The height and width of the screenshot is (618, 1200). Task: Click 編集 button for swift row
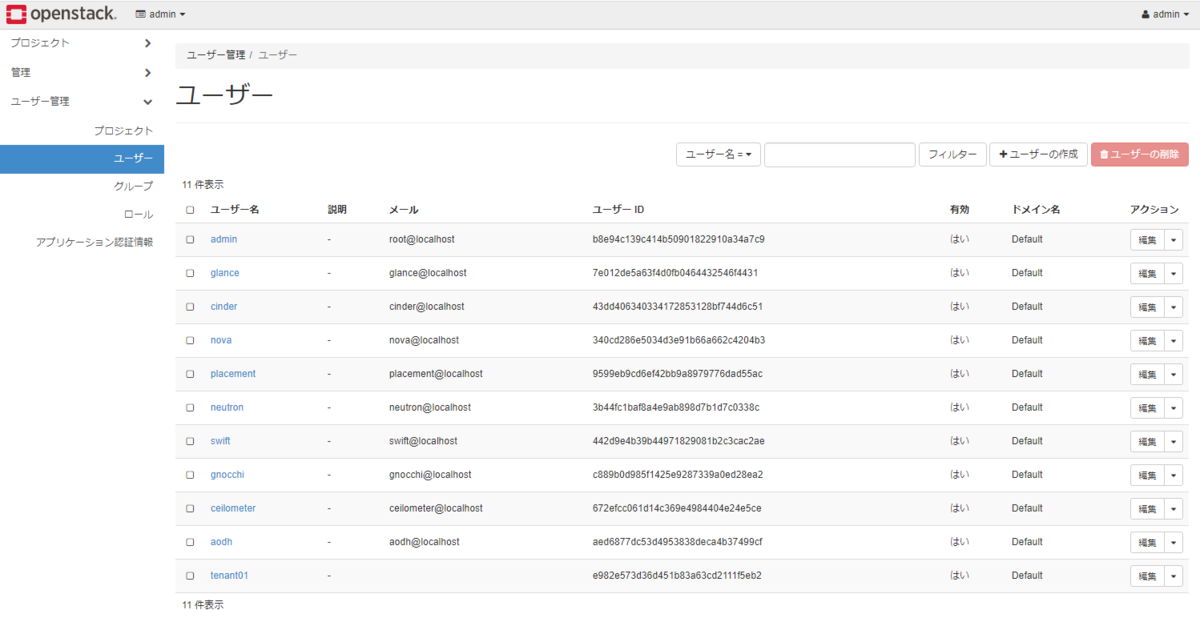(1146, 442)
